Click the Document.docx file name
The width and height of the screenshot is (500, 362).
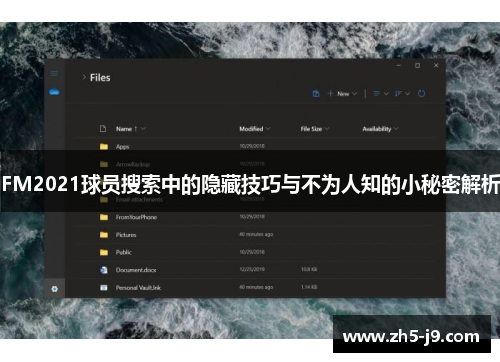point(136,270)
